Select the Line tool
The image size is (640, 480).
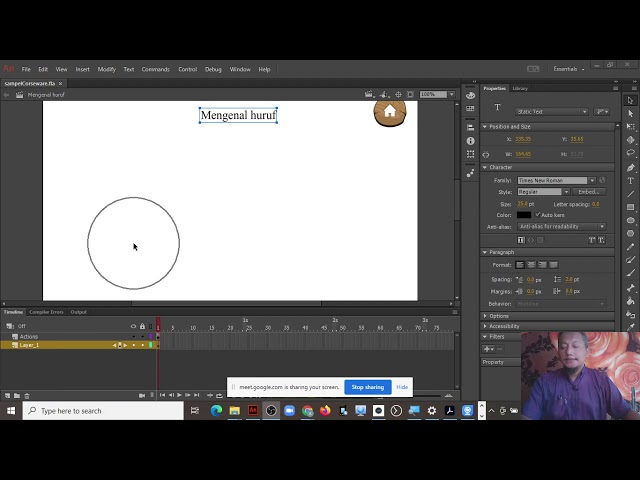tap(630, 194)
